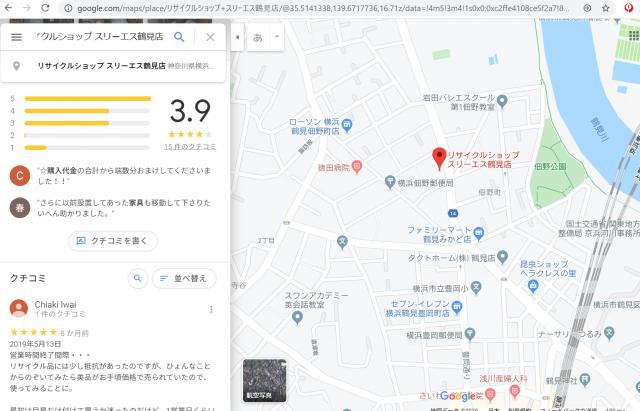Open the input method dropdown arrow
Screen dimensions: 640x411
tap(277, 37)
